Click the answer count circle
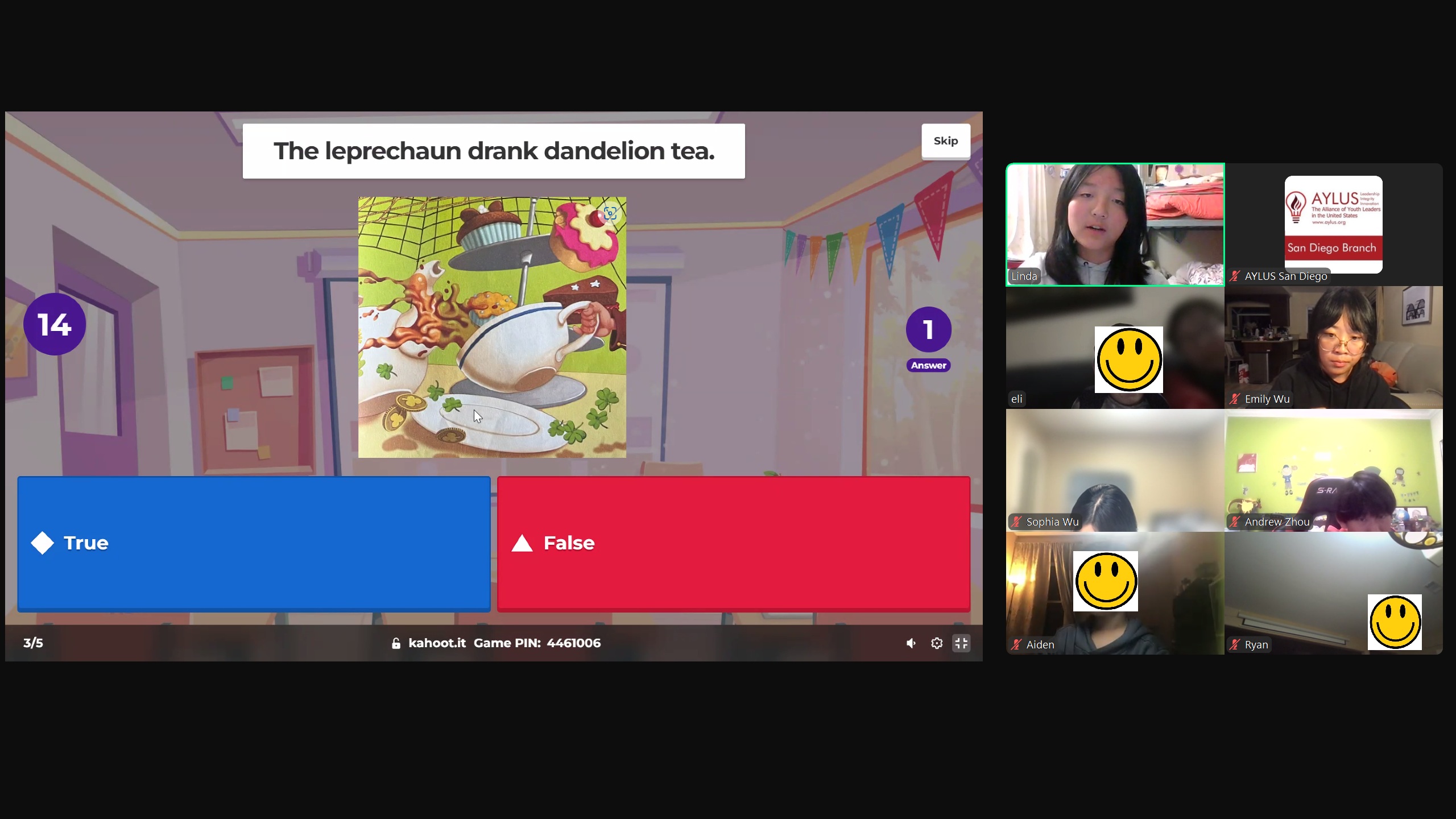 click(928, 329)
